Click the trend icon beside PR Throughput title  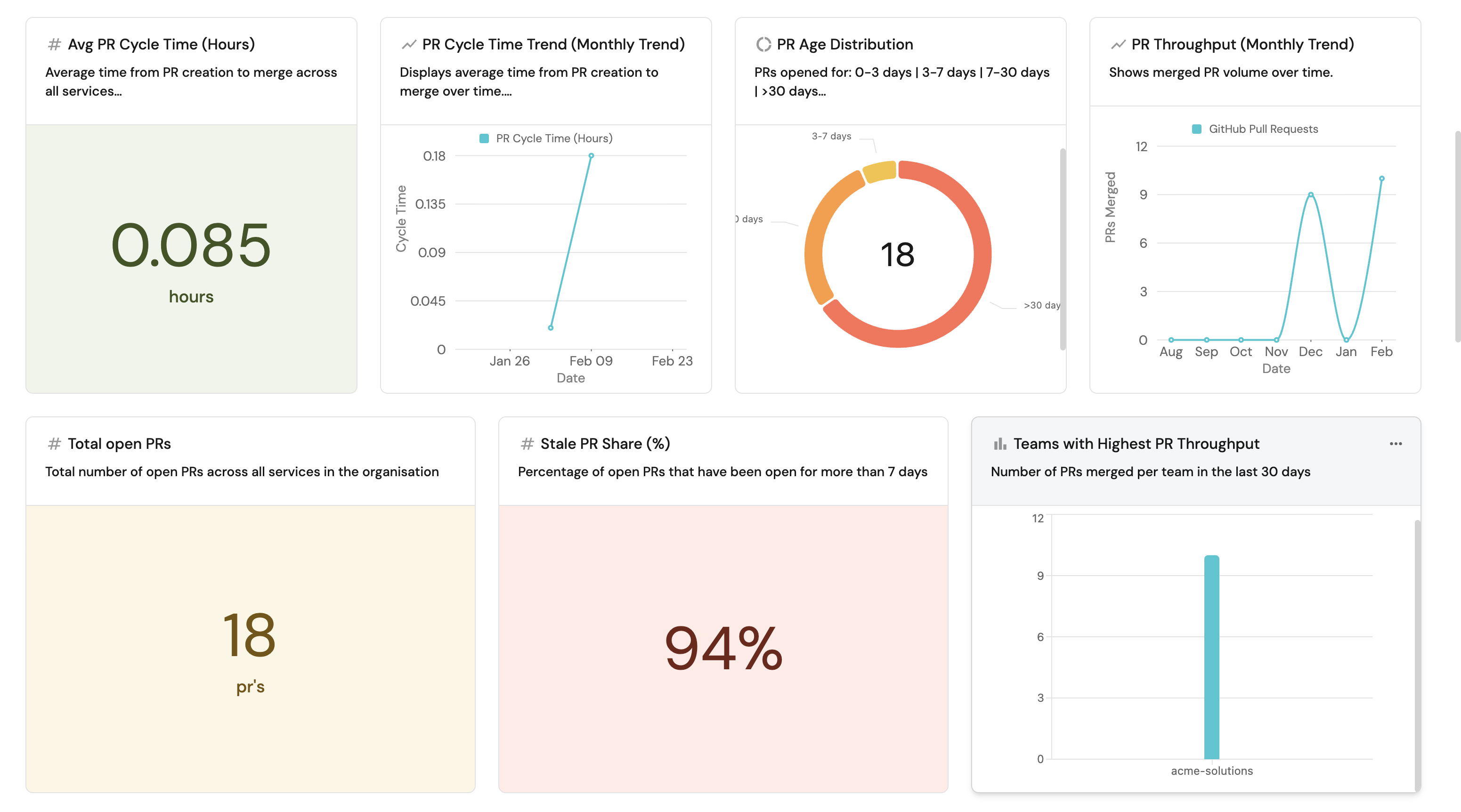(1118, 44)
